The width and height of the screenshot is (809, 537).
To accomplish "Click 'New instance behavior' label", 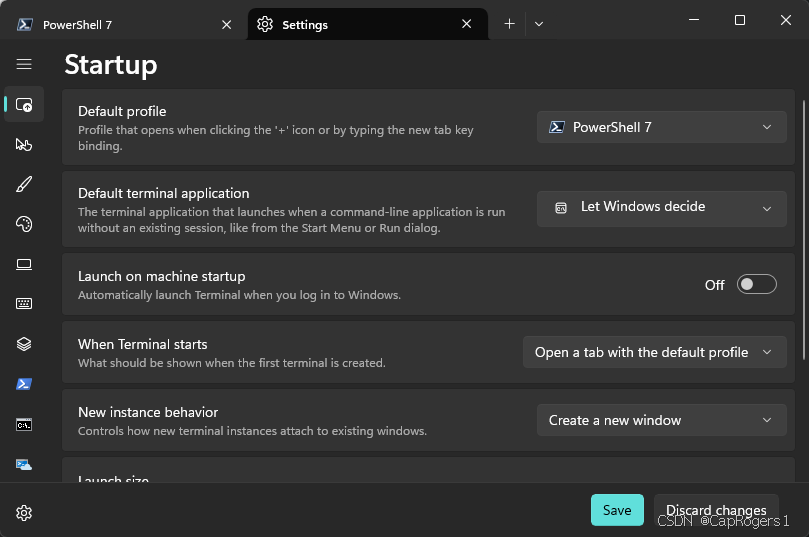I will coord(148,412).
